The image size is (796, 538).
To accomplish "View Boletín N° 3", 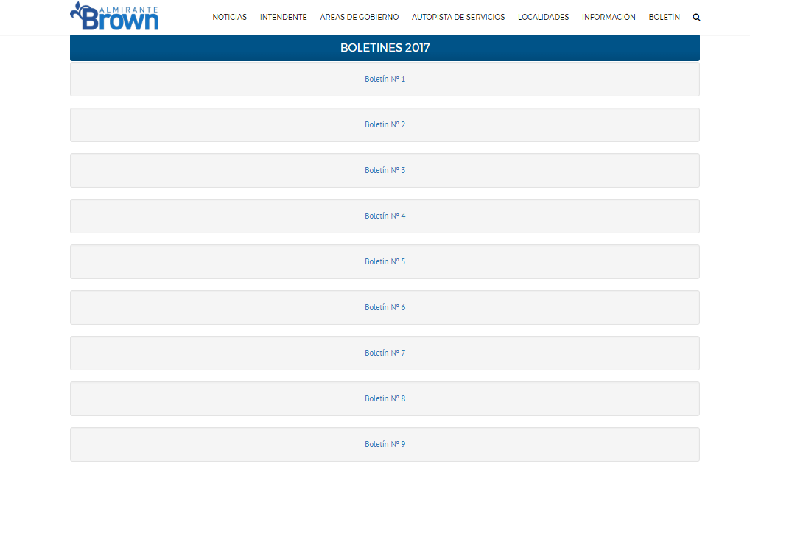I will pyautogui.click(x=385, y=171).
